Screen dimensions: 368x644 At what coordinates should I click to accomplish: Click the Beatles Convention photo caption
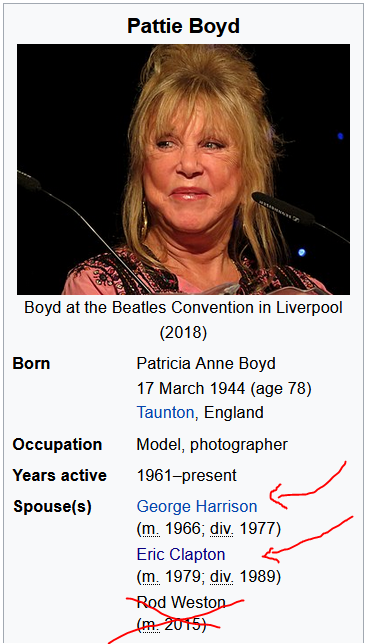183,320
